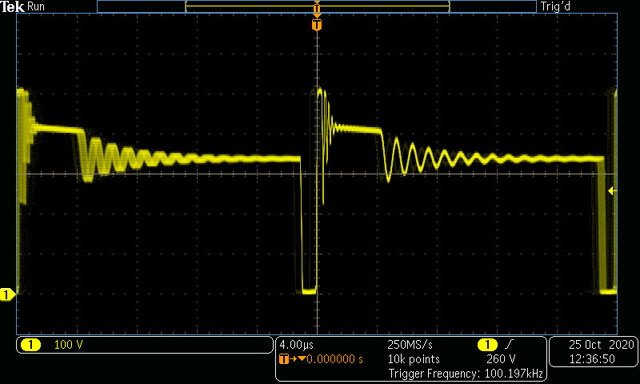640x384 pixels.
Task: Click the 12:36:50 time readout
Action: pos(592,359)
